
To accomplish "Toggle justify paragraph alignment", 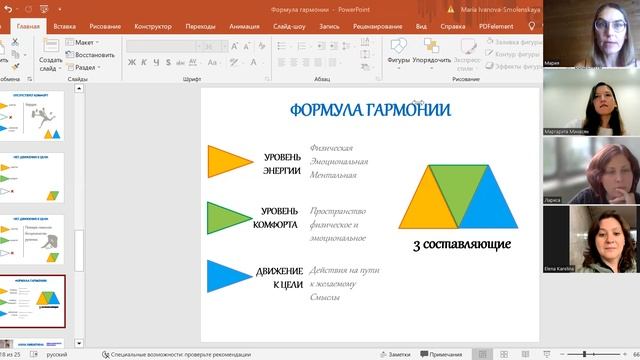I will tap(318, 62).
